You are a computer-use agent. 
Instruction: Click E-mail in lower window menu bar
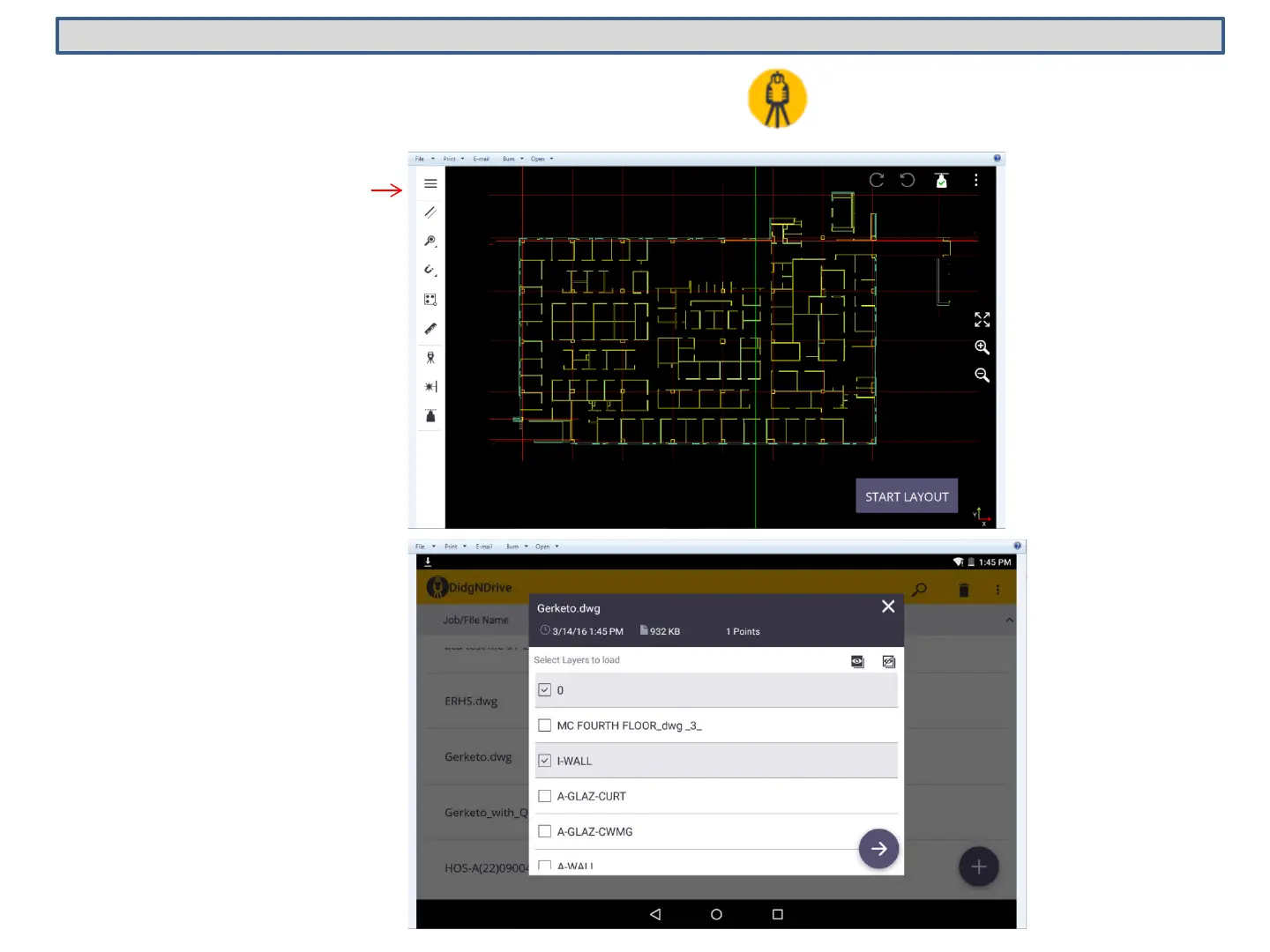pyautogui.click(x=484, y=547)
